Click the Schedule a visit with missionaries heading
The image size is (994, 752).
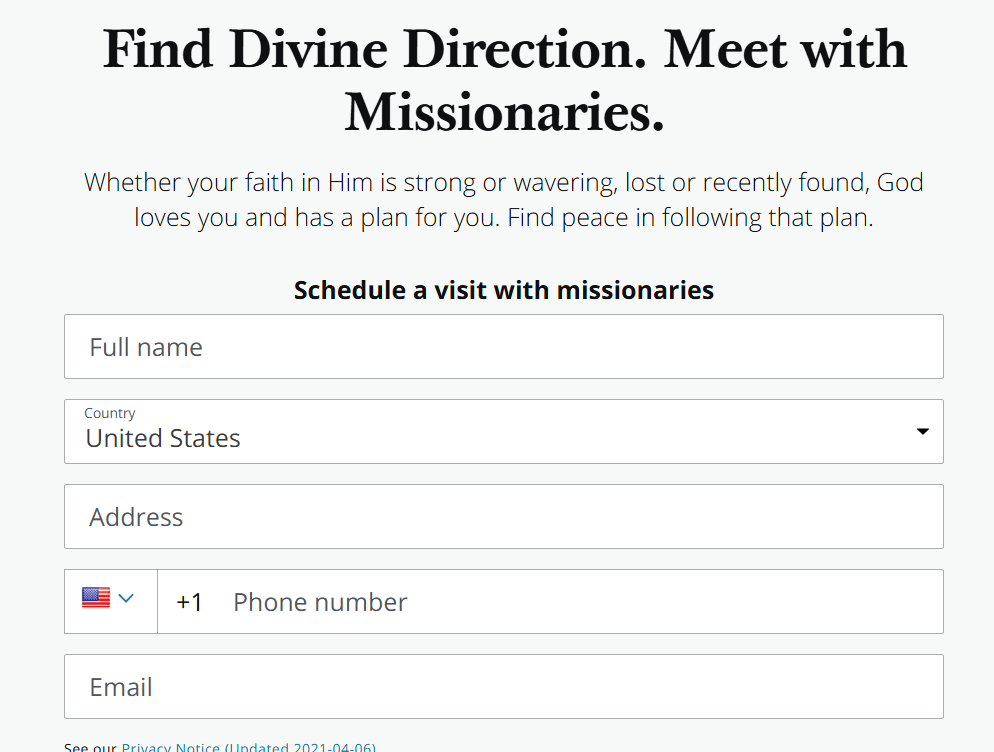point(503,290)
